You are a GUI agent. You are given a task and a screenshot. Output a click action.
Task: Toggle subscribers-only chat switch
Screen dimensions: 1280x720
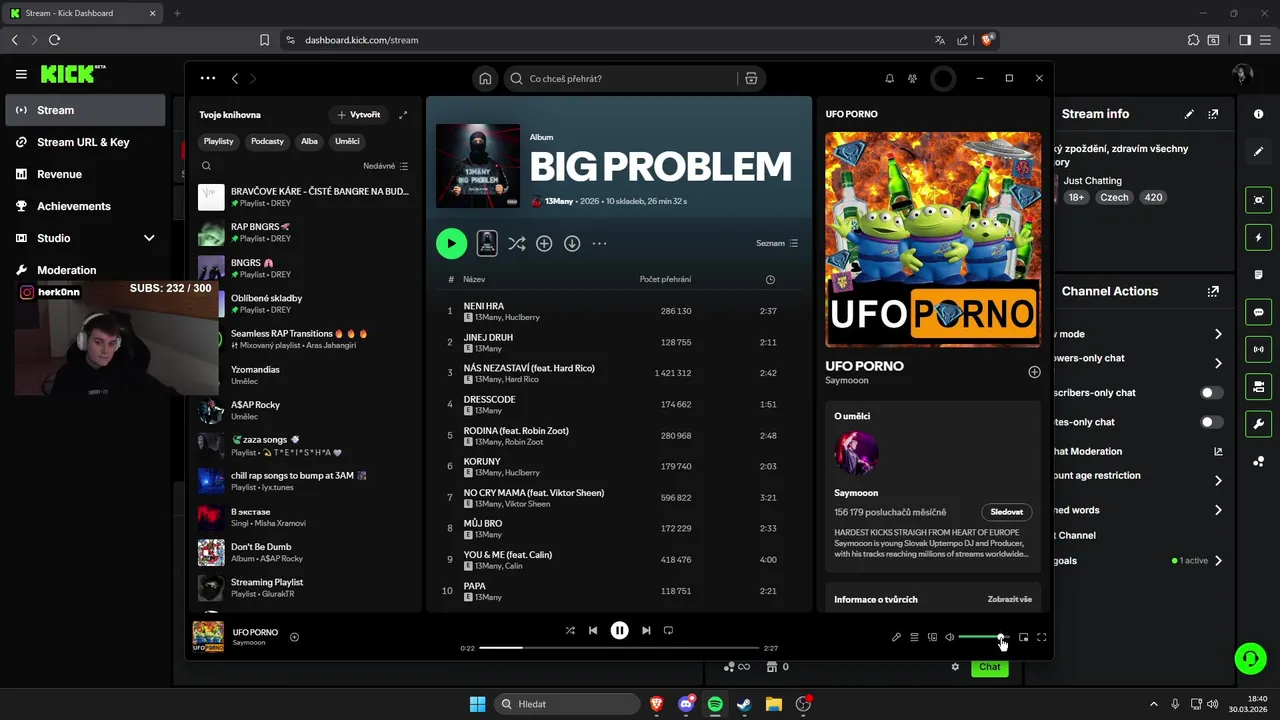(x=1212, y=393)
